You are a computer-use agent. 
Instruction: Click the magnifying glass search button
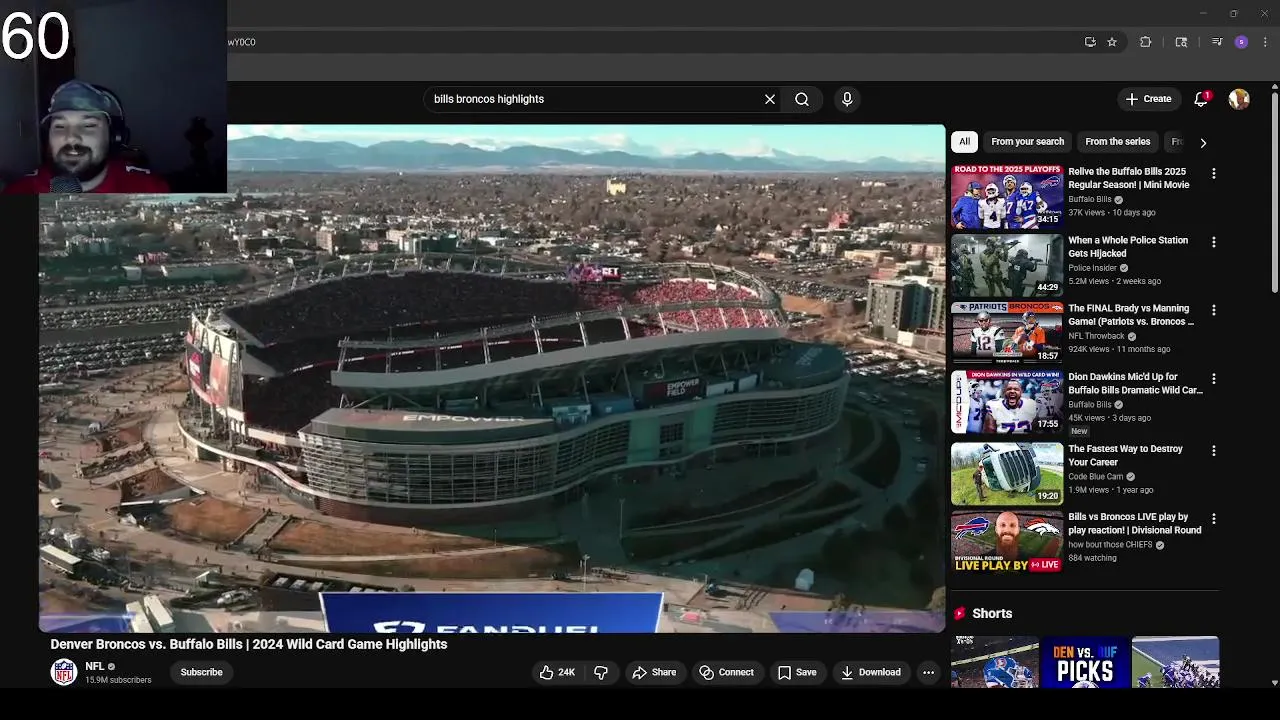802,99
